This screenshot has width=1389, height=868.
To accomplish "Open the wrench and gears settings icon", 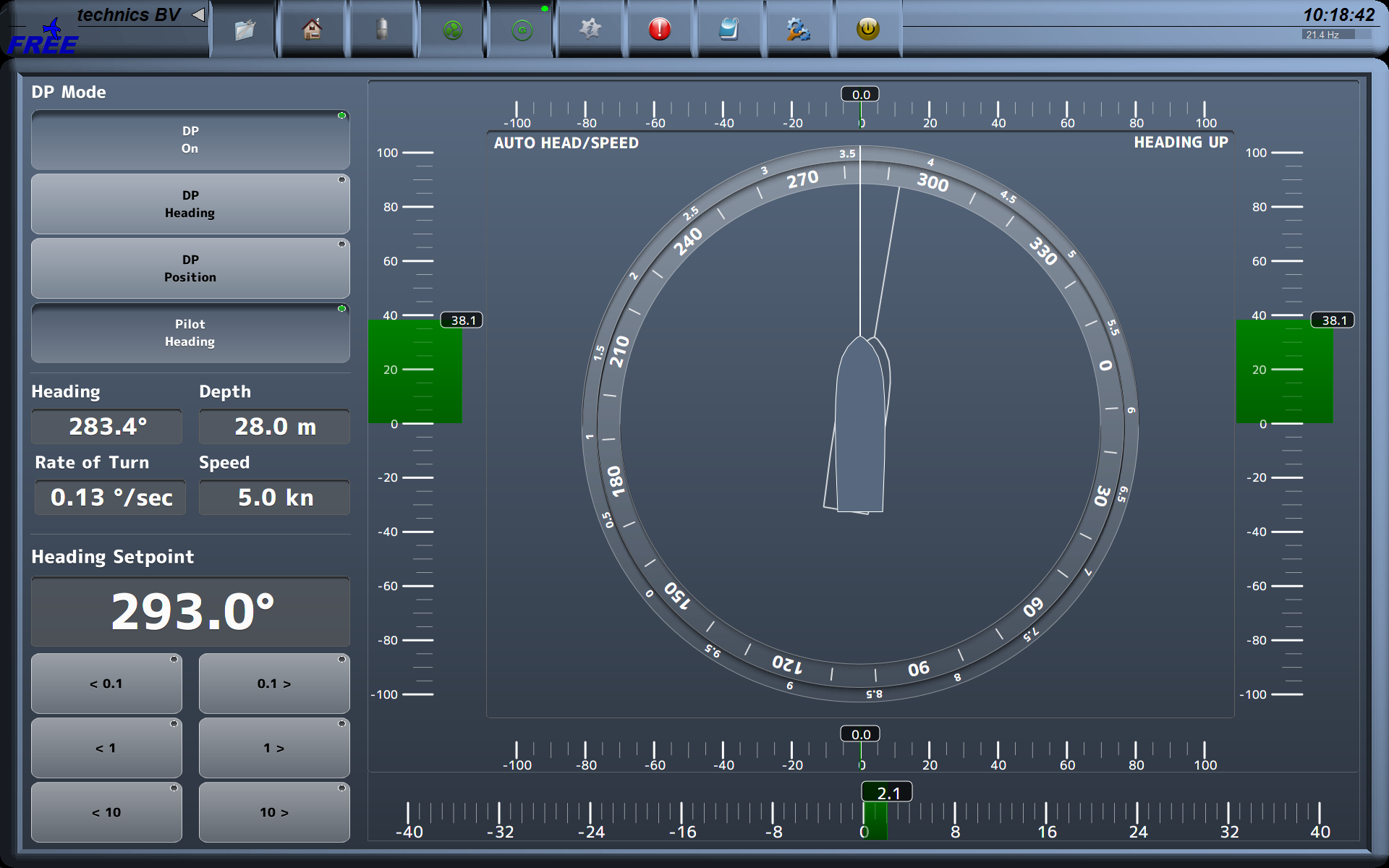I will pos(798,30).
